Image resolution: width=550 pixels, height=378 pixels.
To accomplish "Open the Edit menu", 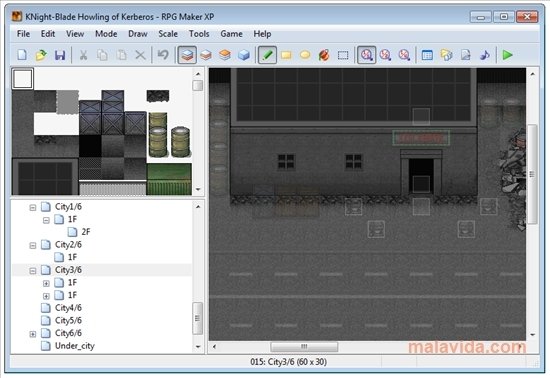I will (48, 34).
